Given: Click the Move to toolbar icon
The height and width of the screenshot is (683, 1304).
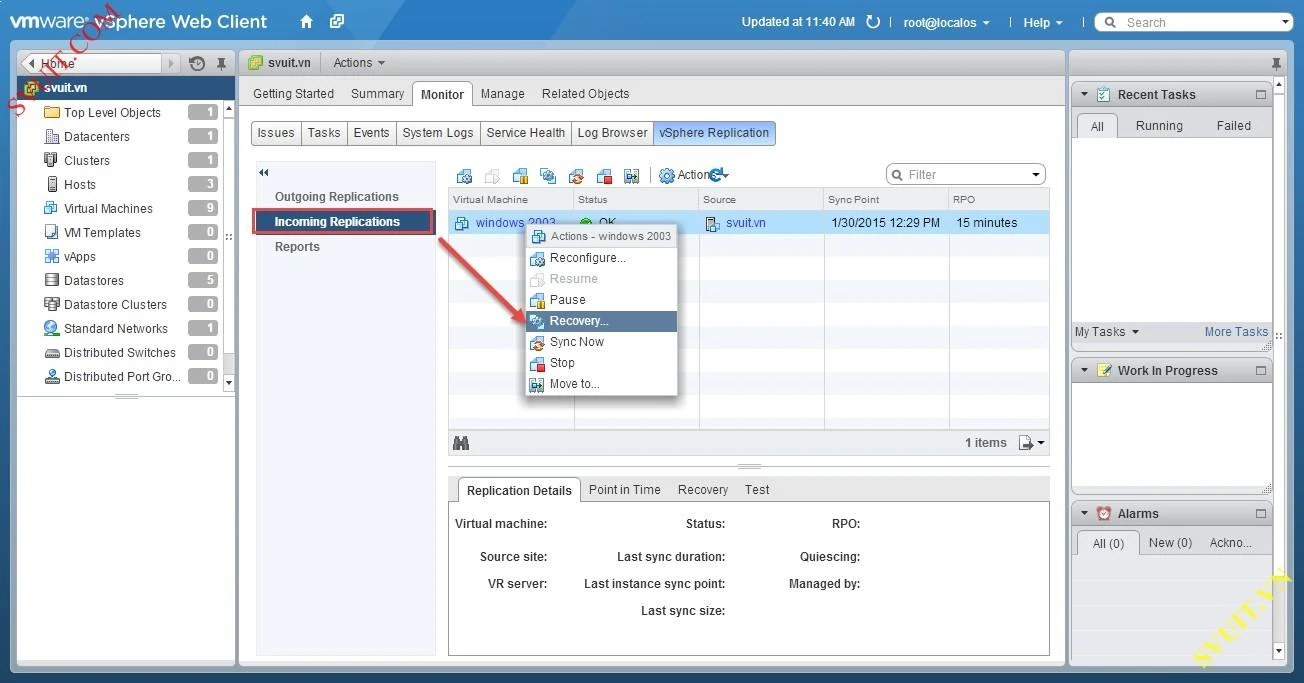Looking at the screenshot, I should click(631, 176).
